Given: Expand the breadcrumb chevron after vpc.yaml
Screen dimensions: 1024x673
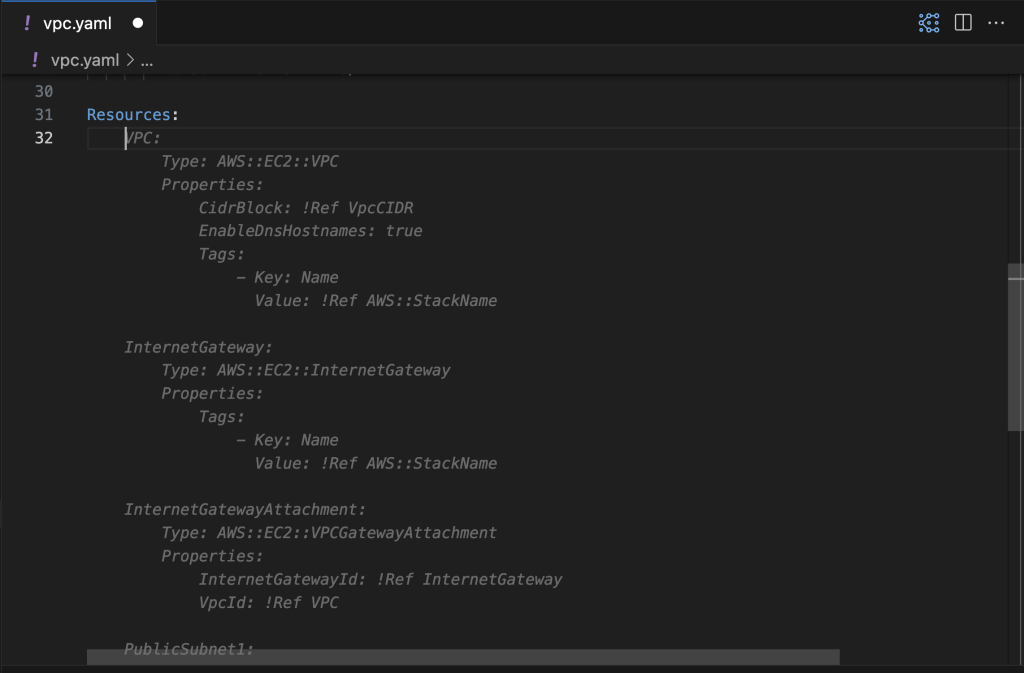Looking at the screenshot, I should tap(130, 60).
